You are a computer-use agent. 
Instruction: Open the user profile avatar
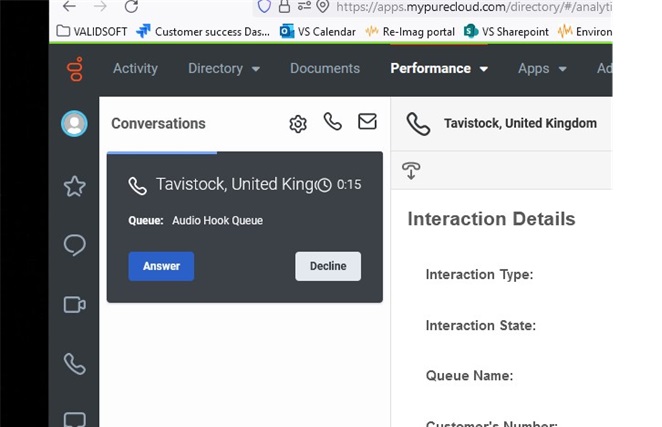click(x=74, y=124)
